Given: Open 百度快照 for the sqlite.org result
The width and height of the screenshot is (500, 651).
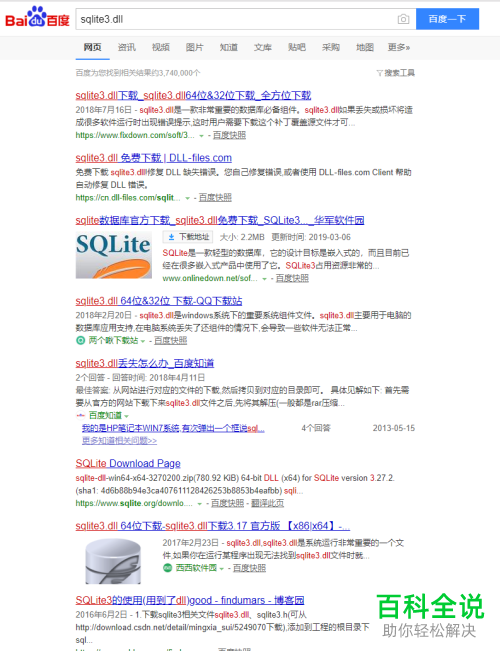Looking at the screenshot, I should pos(227,503).
